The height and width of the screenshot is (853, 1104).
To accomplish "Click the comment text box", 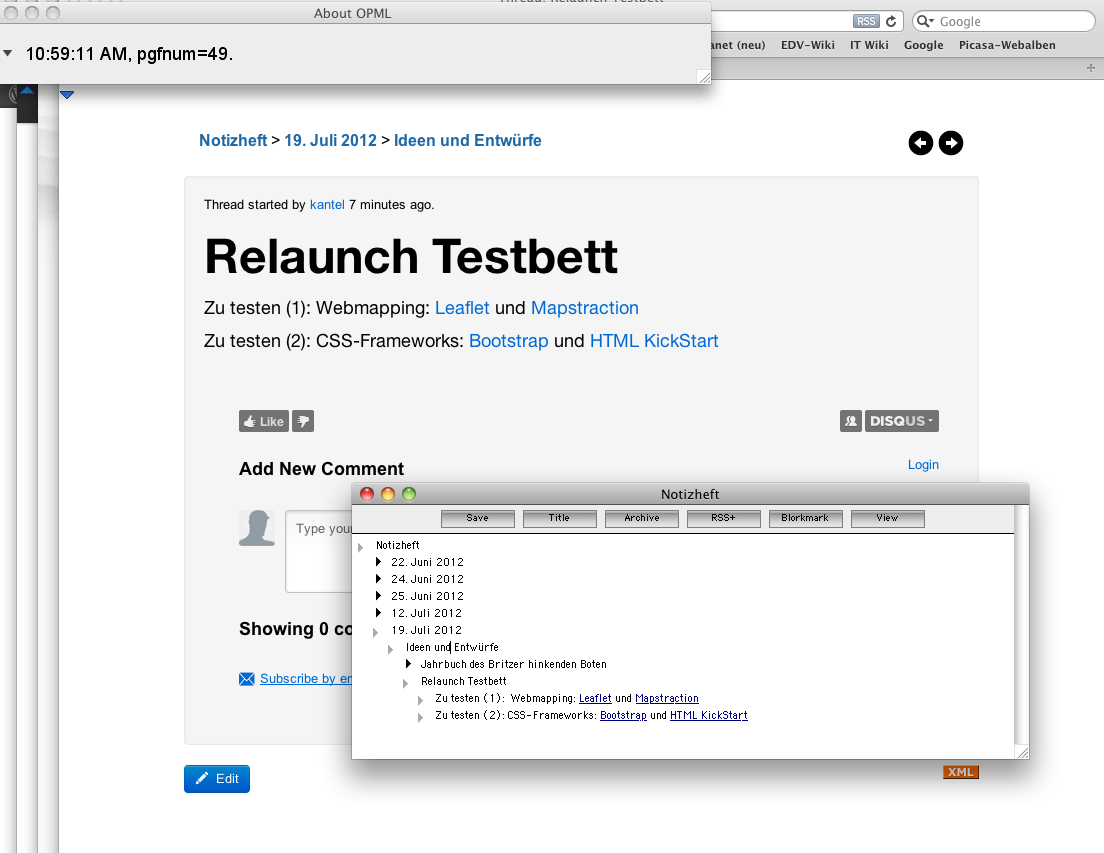I will [x=319, y=551].
